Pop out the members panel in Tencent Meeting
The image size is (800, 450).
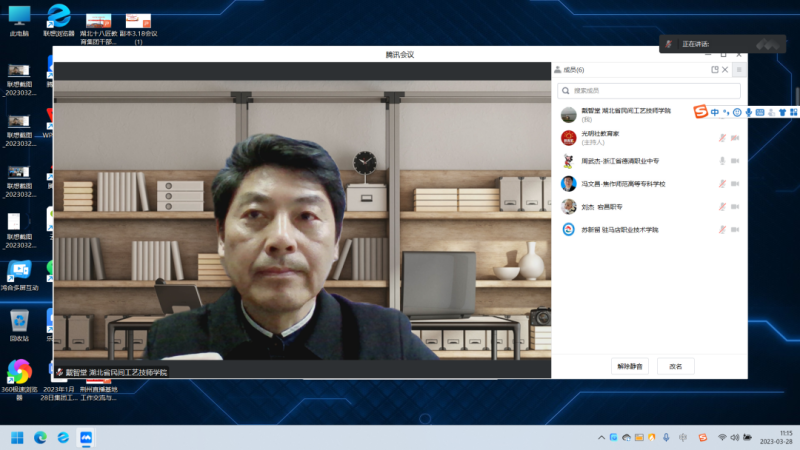715,69
